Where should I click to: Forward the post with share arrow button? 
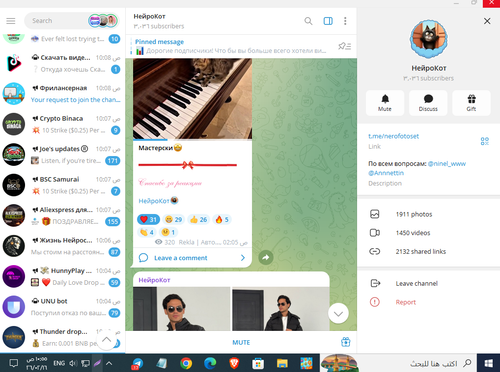click(266, 257)
